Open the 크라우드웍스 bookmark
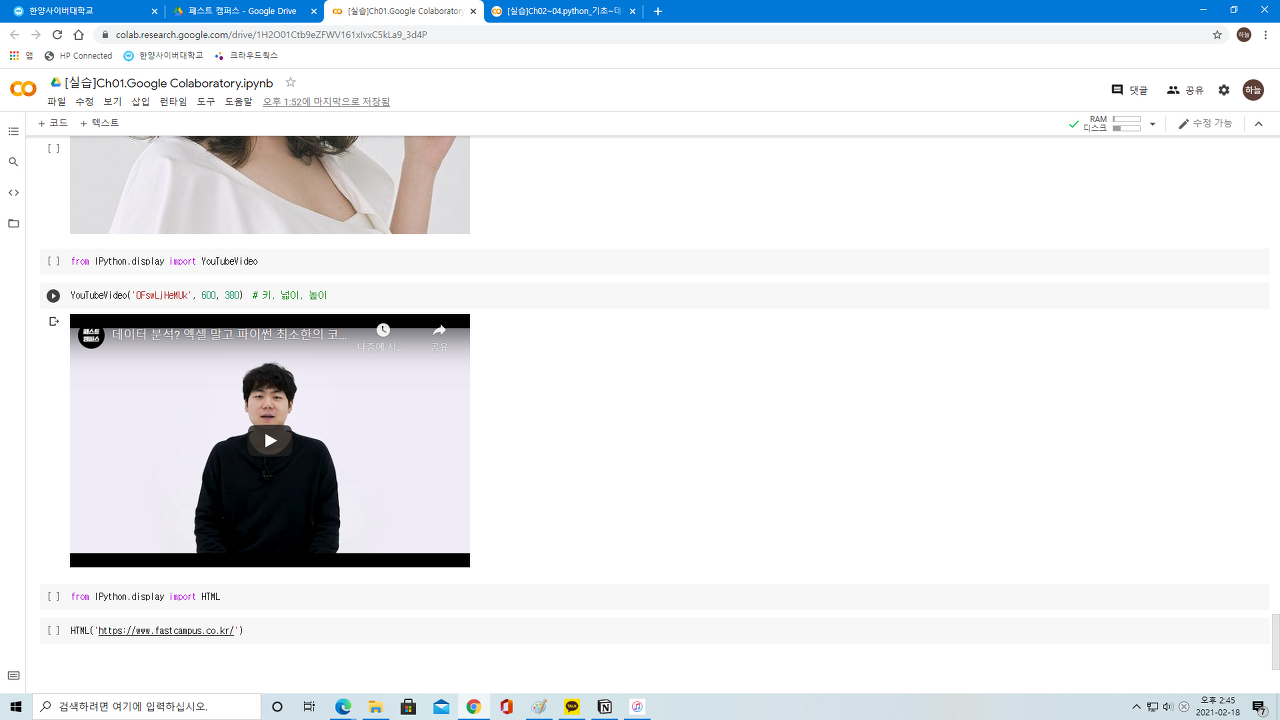Image resolution: width=1280 pixels, height=720 pixels. pos(246,56)
